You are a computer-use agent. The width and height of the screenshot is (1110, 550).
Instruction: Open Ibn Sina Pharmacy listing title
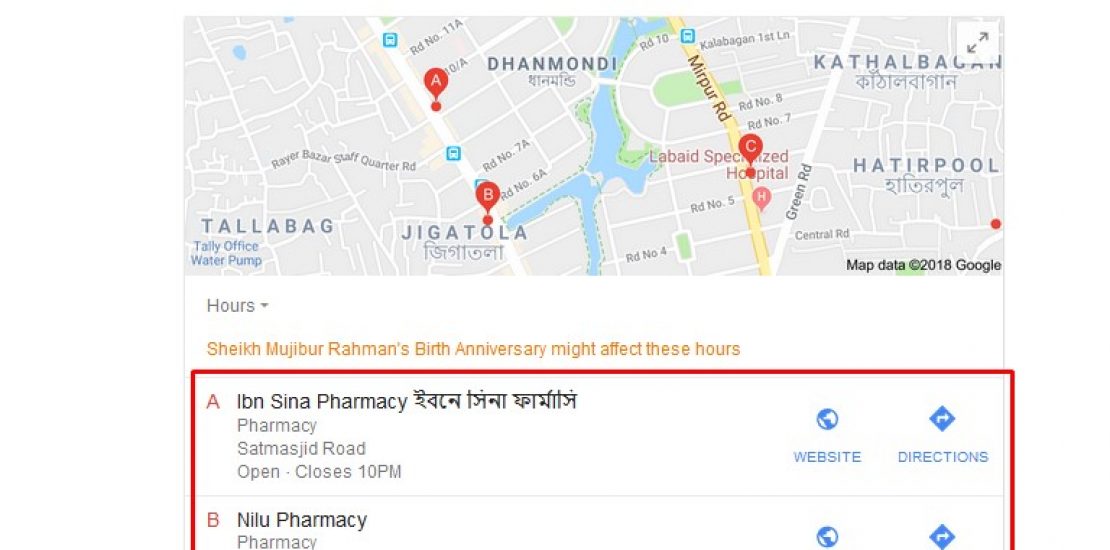pos(406,401)
